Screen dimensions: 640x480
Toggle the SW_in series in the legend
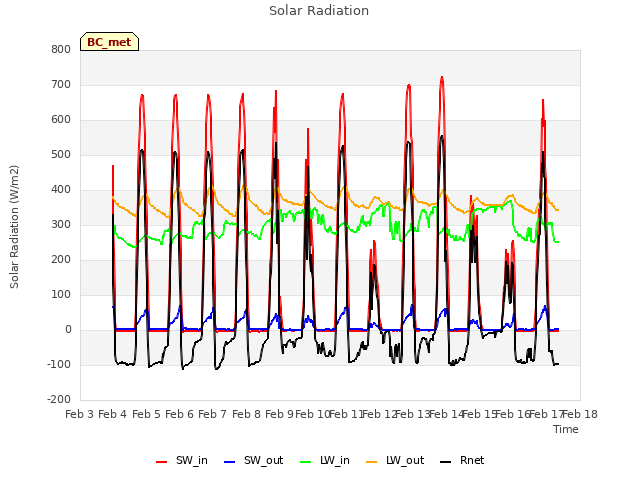click(x=182, y=460)
